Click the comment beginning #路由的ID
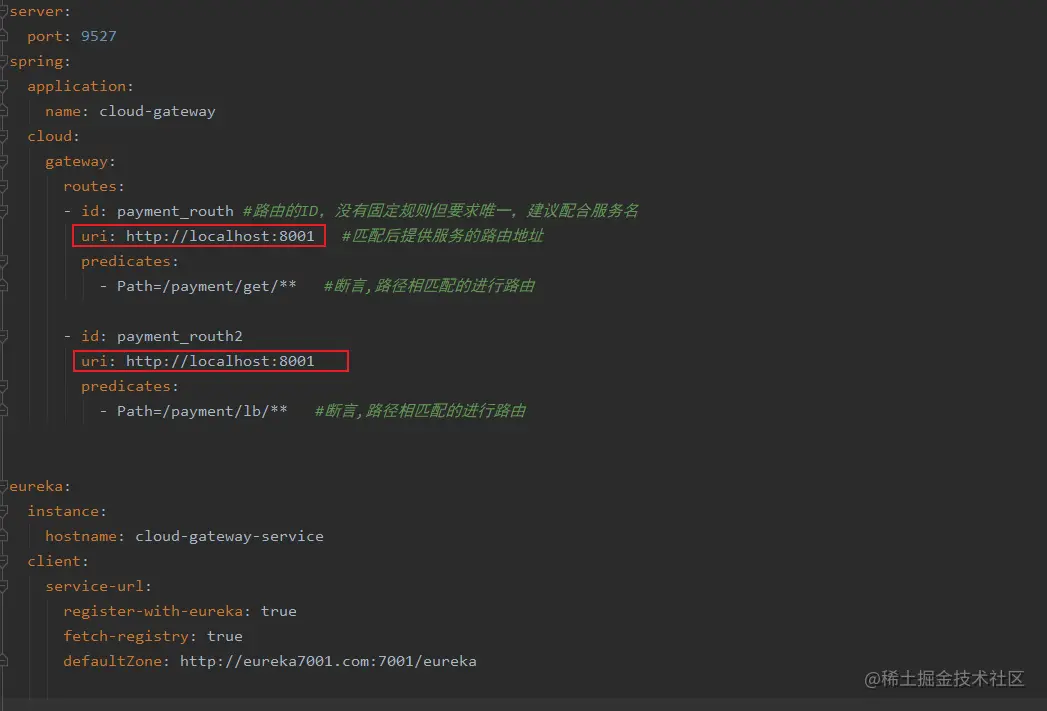 pyautogui.click(x=441, y=211)
